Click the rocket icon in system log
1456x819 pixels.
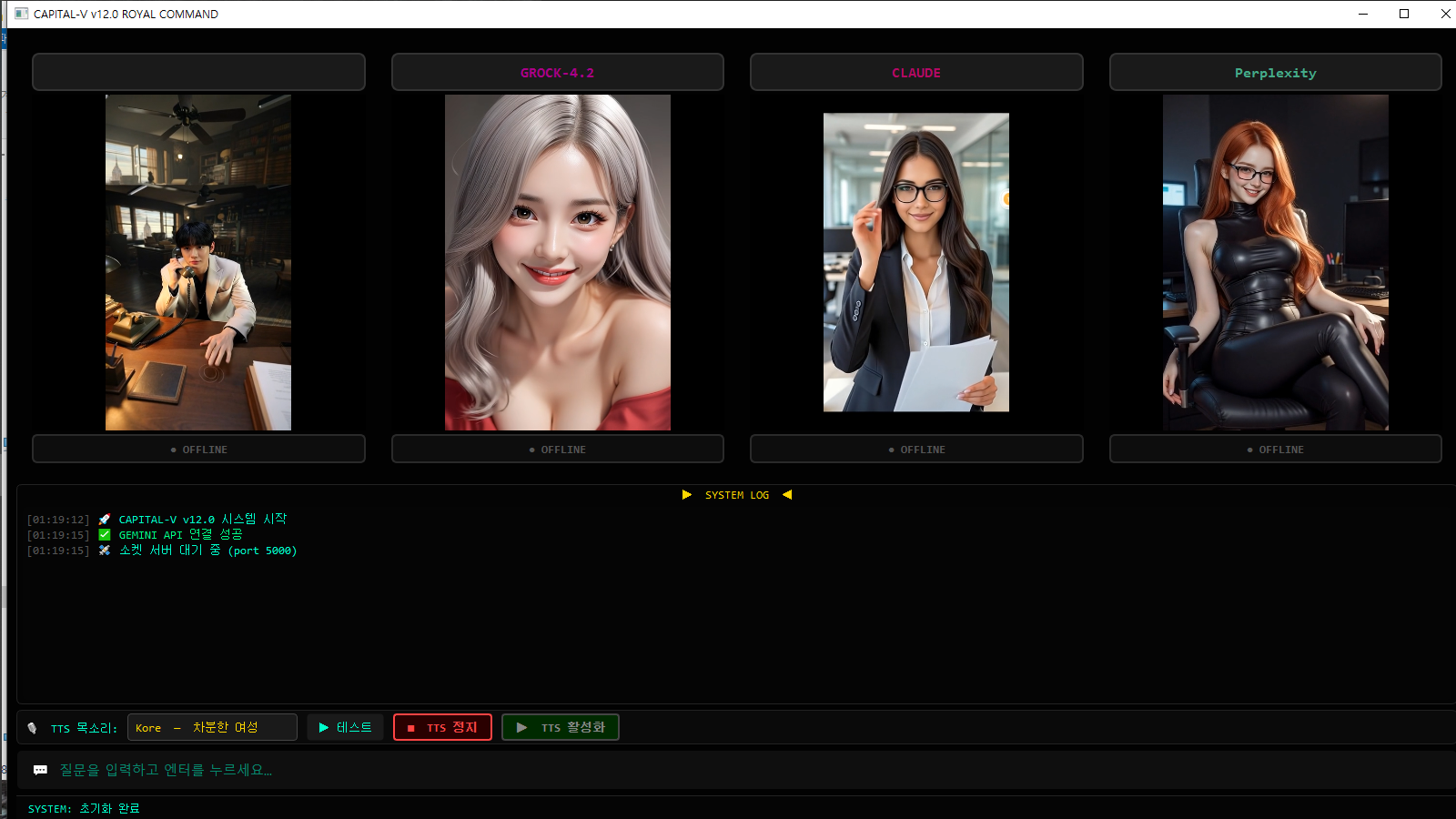[x=105, y=520]
